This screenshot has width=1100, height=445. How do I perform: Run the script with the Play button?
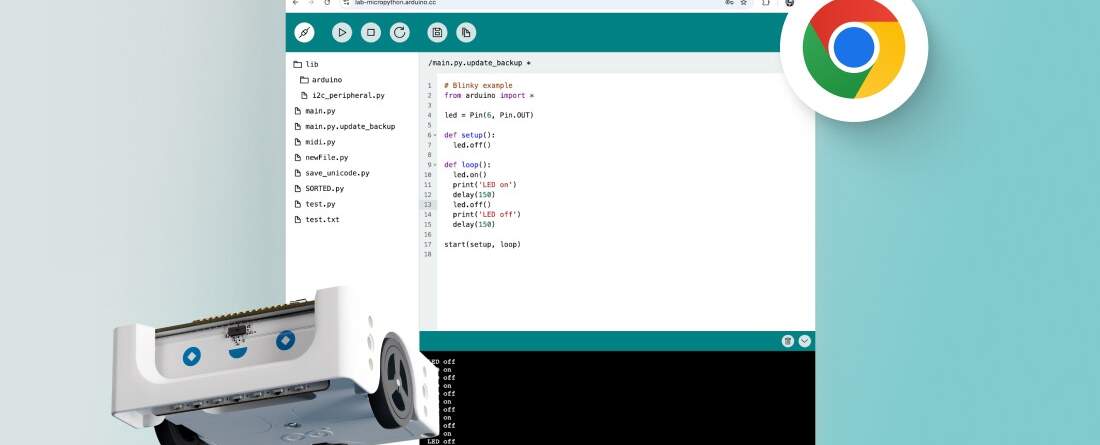pyautogui.click(x=342, y=33)
